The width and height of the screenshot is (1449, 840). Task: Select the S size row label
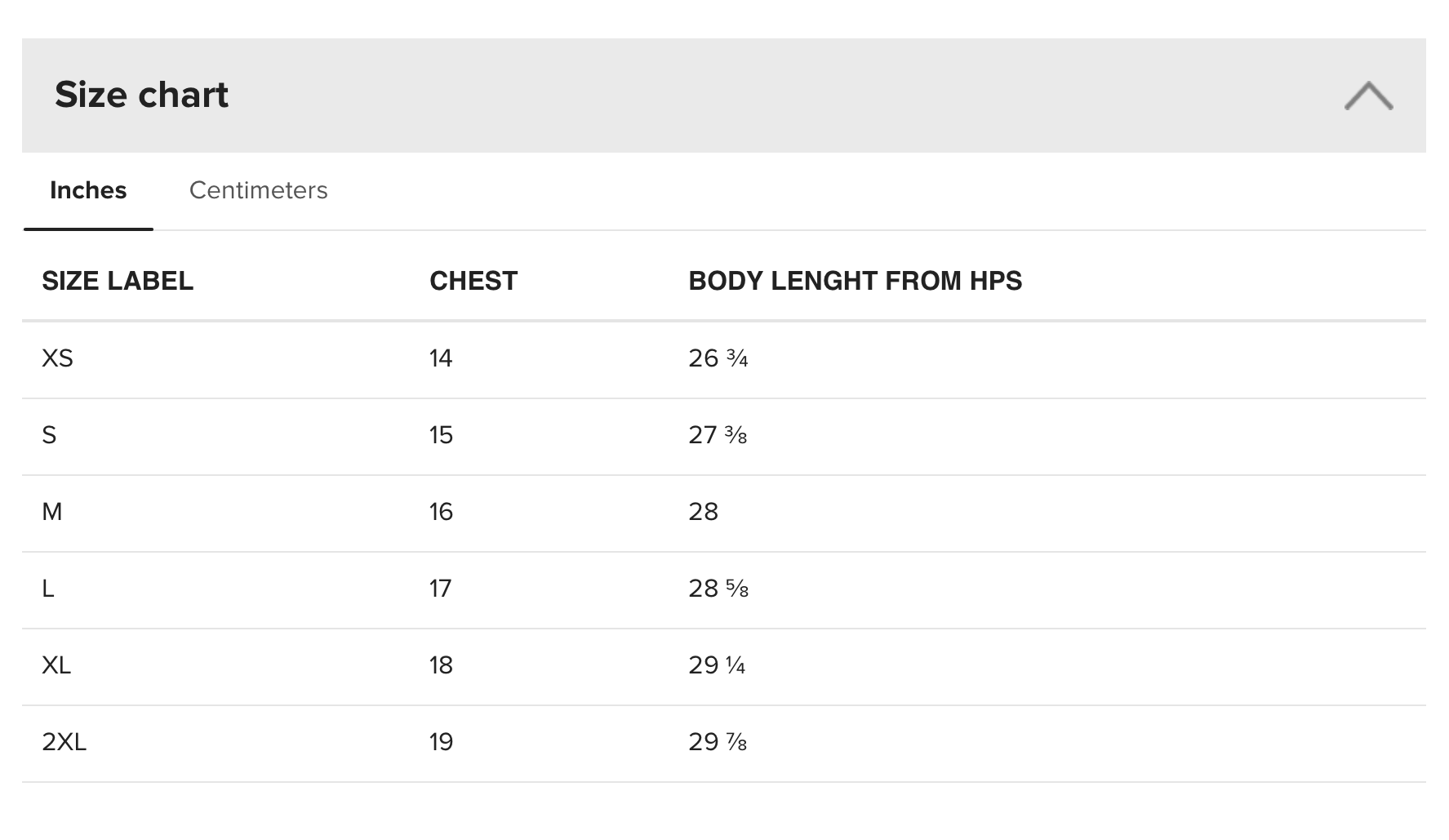(49, 435)
